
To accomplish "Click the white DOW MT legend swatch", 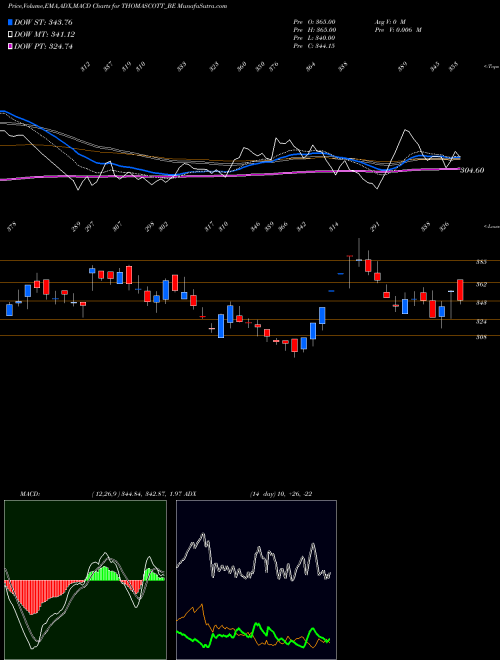I will coord(10,35).
